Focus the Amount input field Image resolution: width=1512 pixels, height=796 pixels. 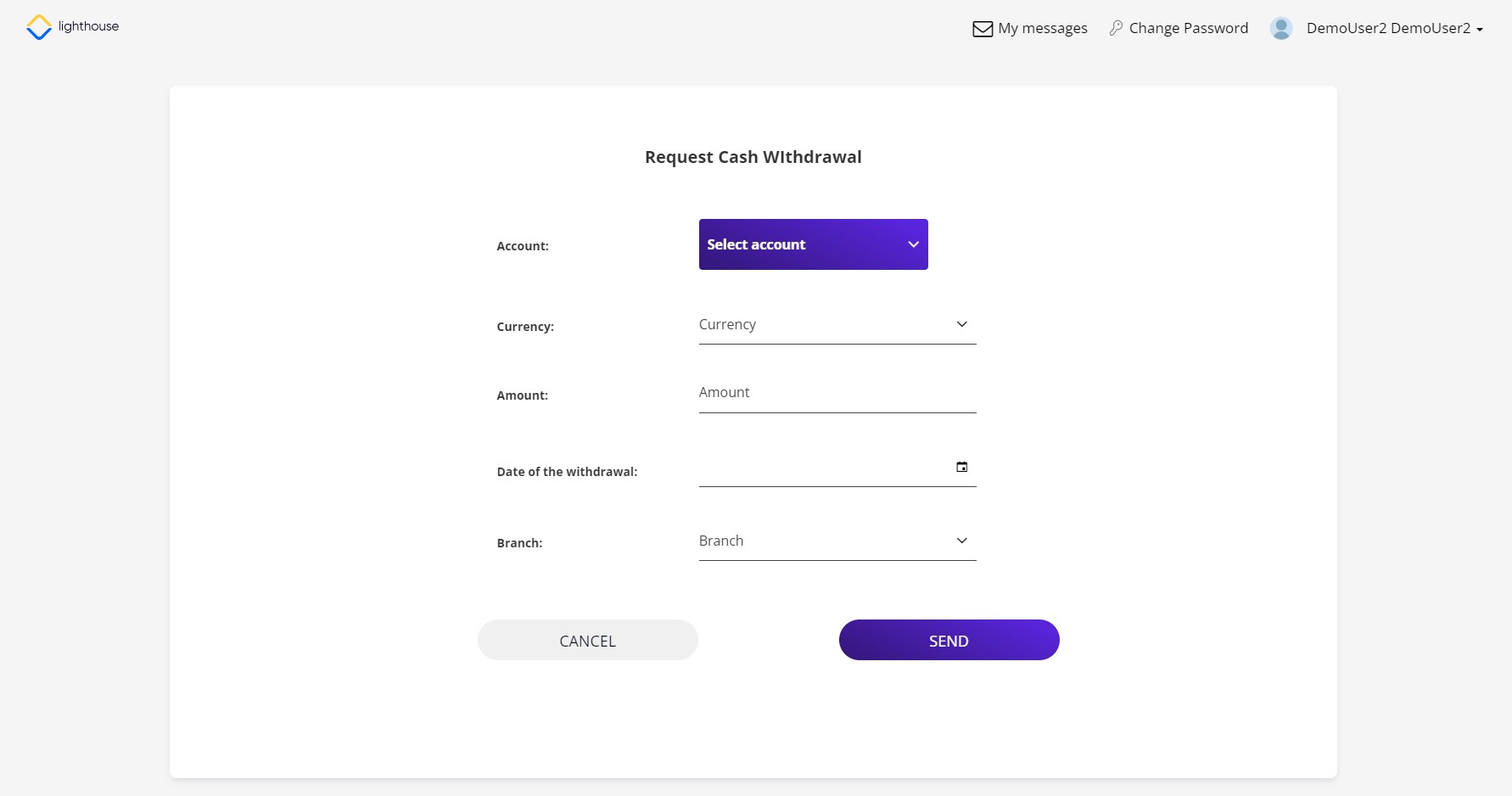(837, 393)
